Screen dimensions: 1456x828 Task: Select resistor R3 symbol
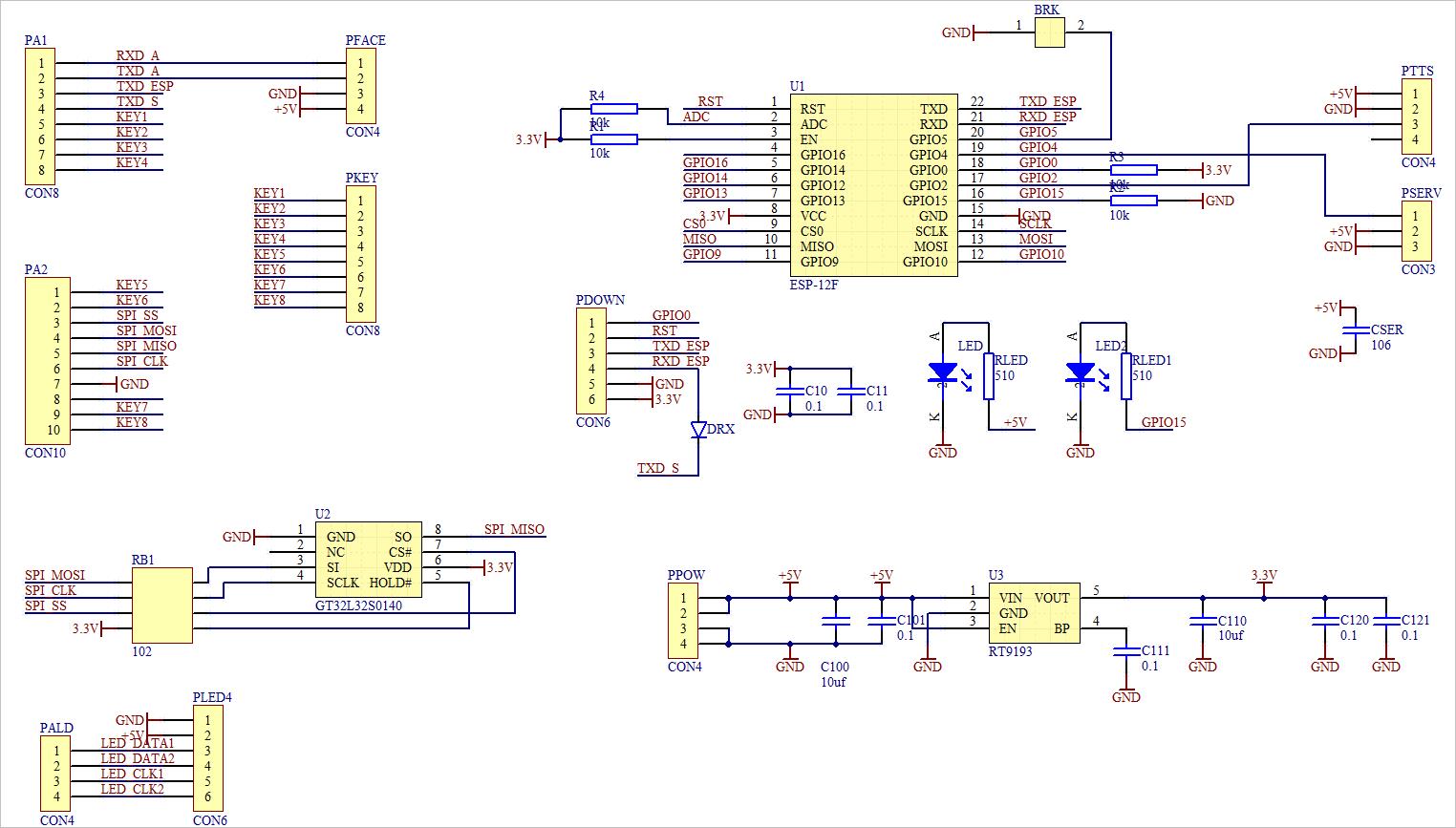click(1134, 170)
